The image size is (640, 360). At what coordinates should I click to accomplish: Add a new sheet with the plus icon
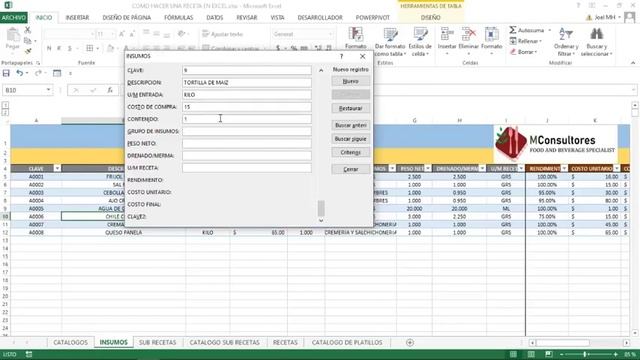tap(410, 342)
